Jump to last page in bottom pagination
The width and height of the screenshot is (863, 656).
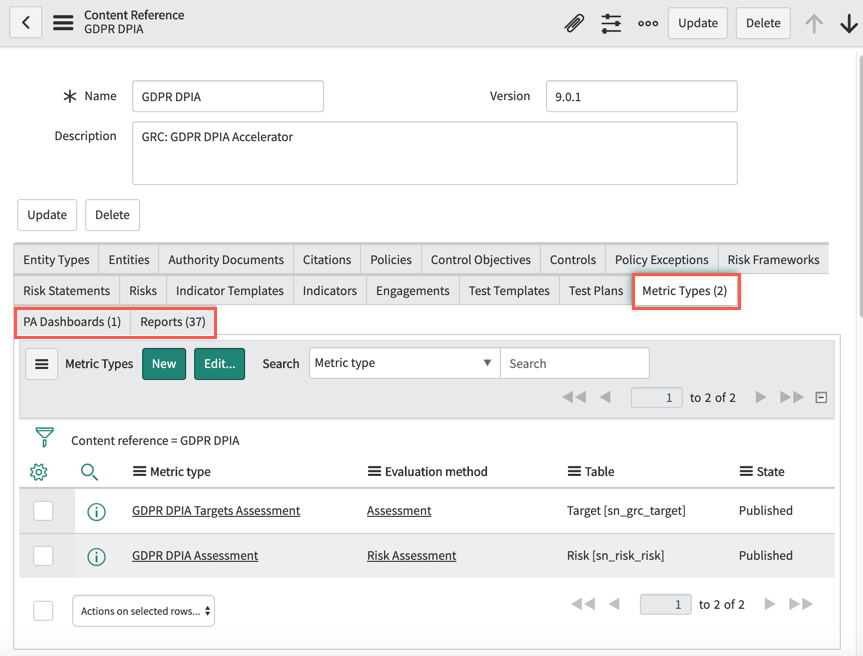pyautogui.click(x=801, y=604)
